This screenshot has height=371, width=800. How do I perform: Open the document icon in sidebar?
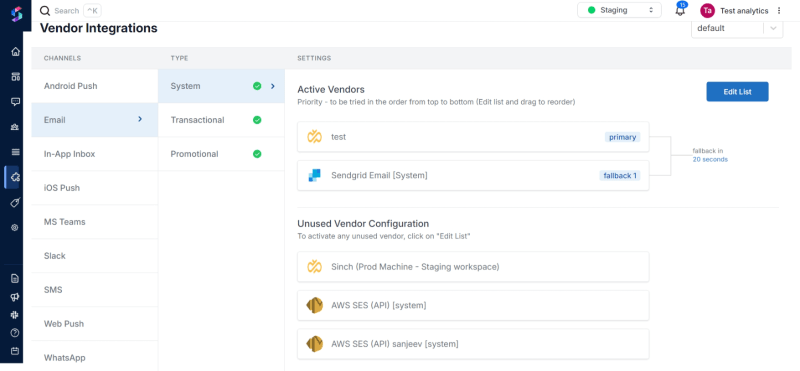click(15, 279)
